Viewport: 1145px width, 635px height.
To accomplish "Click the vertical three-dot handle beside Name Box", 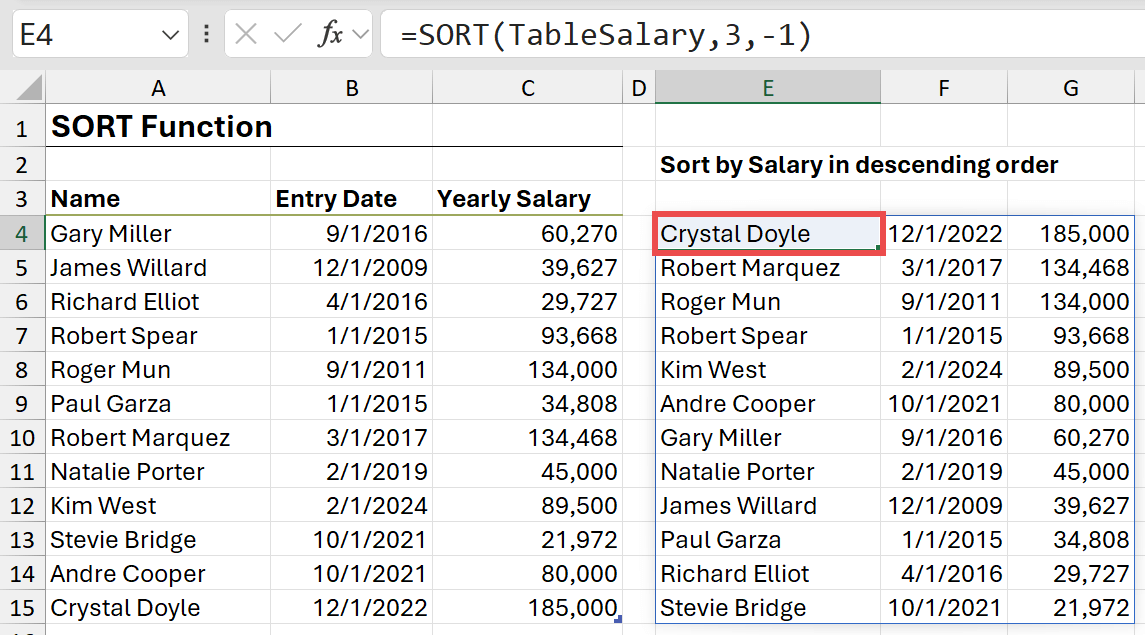I will coord(206,35).
